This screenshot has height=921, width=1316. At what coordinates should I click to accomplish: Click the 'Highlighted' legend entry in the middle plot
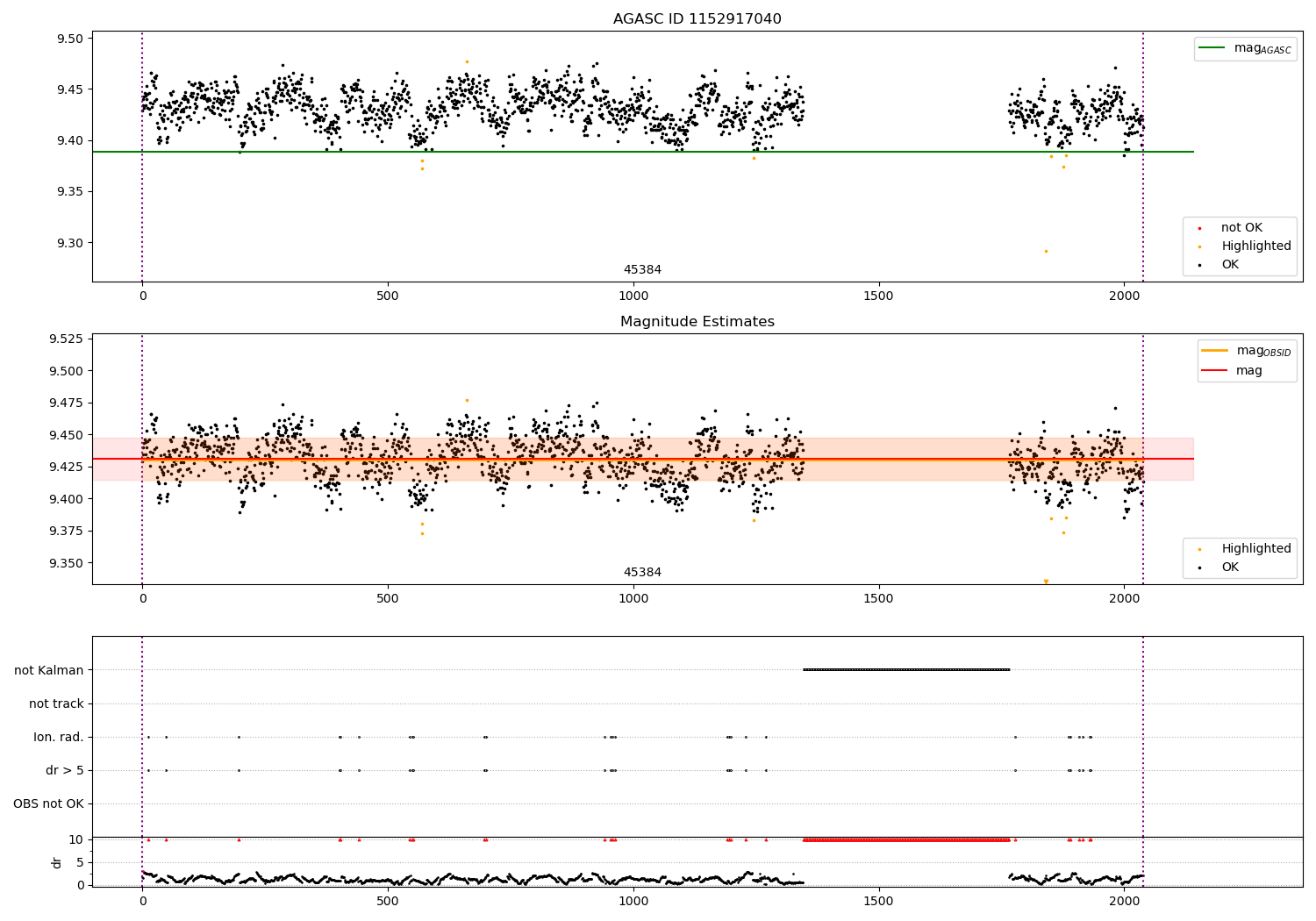point(1256,549)
